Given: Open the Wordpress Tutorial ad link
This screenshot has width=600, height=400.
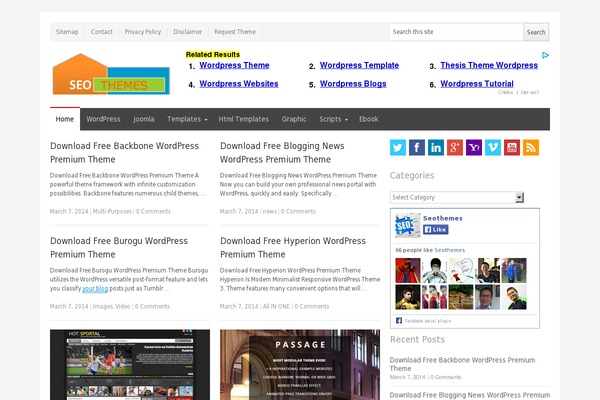Looking at the screenshot, I should pyautogui.click(x=477, y=83).
